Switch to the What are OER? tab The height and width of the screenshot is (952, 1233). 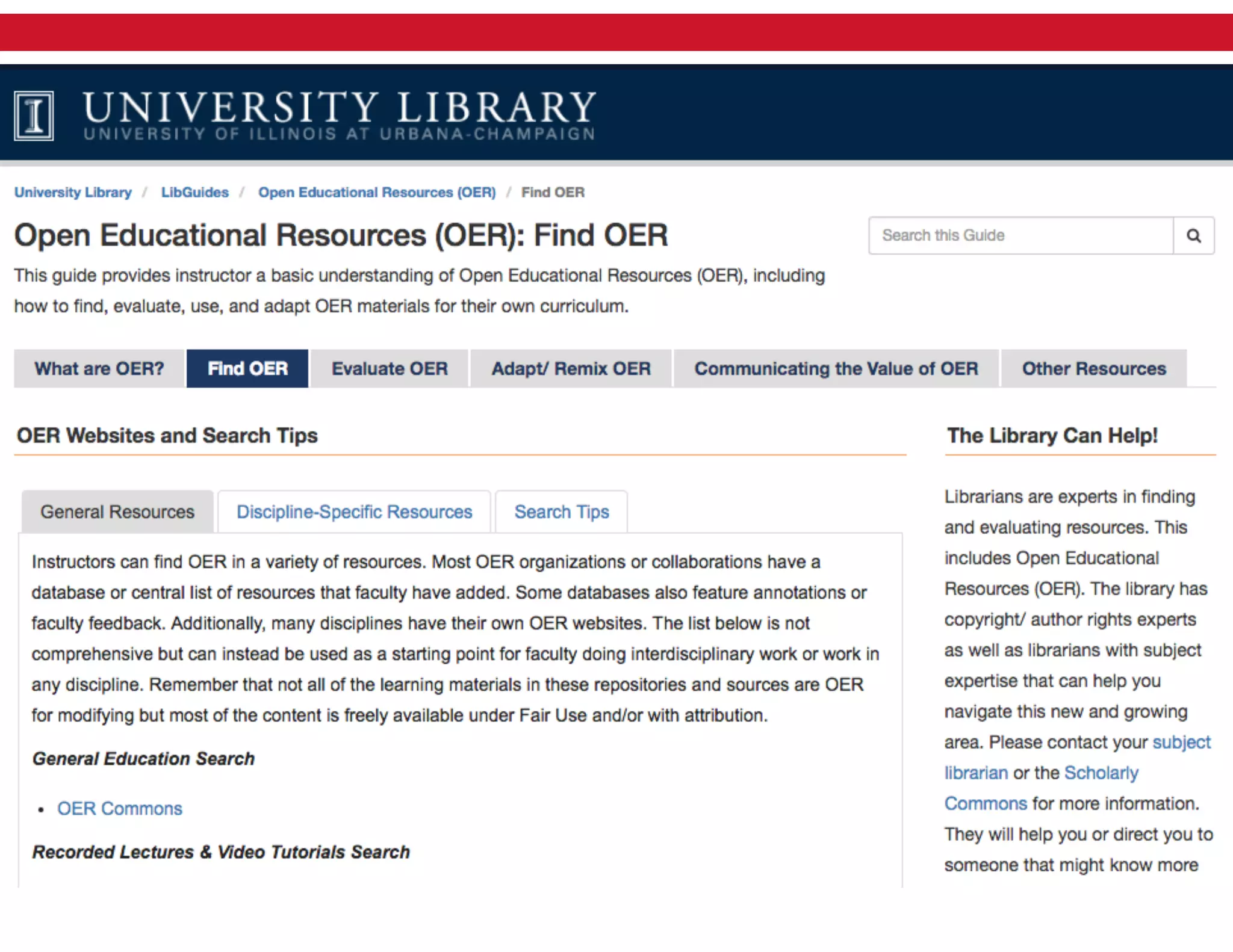[99, 368]
